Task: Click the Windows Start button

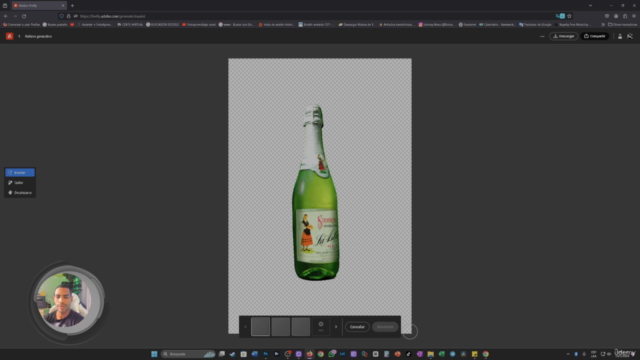Action: coord(154,354)
